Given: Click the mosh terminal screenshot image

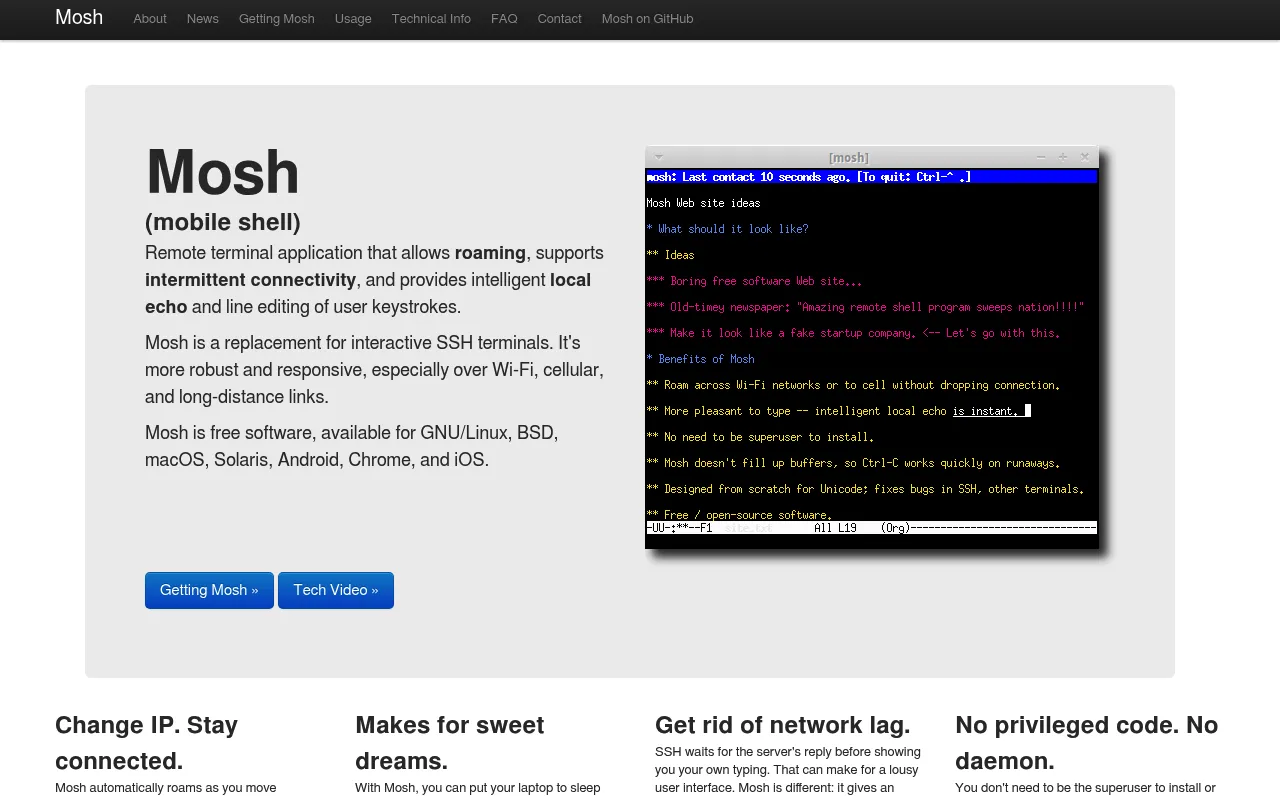Looking at the screenshot, I should pos(872,347).
